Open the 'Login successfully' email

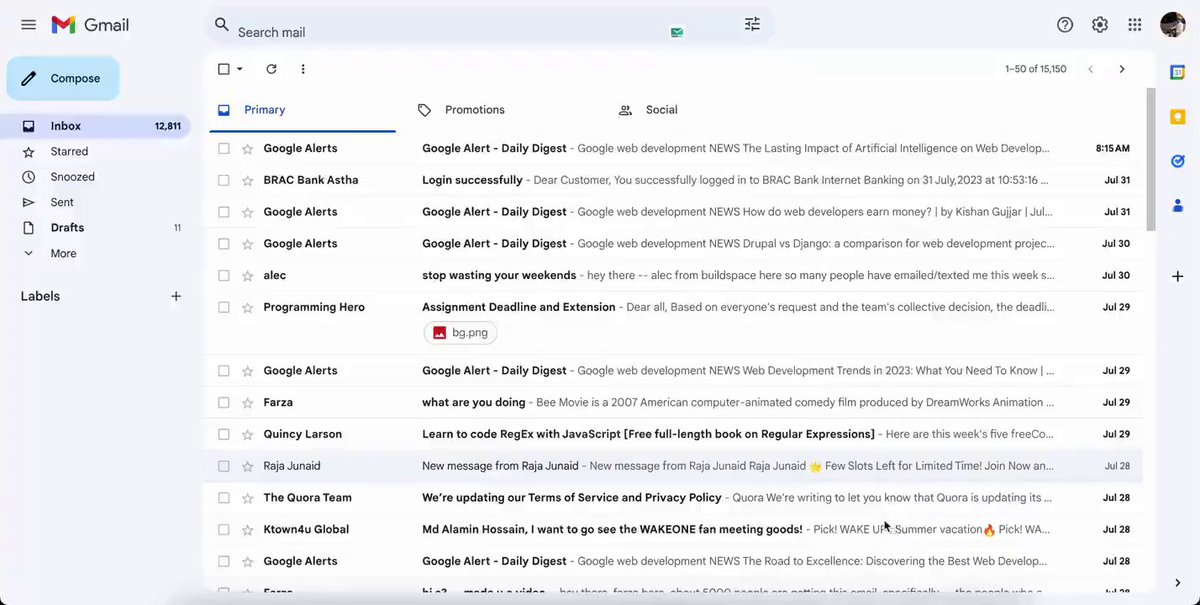coord(675,180)
